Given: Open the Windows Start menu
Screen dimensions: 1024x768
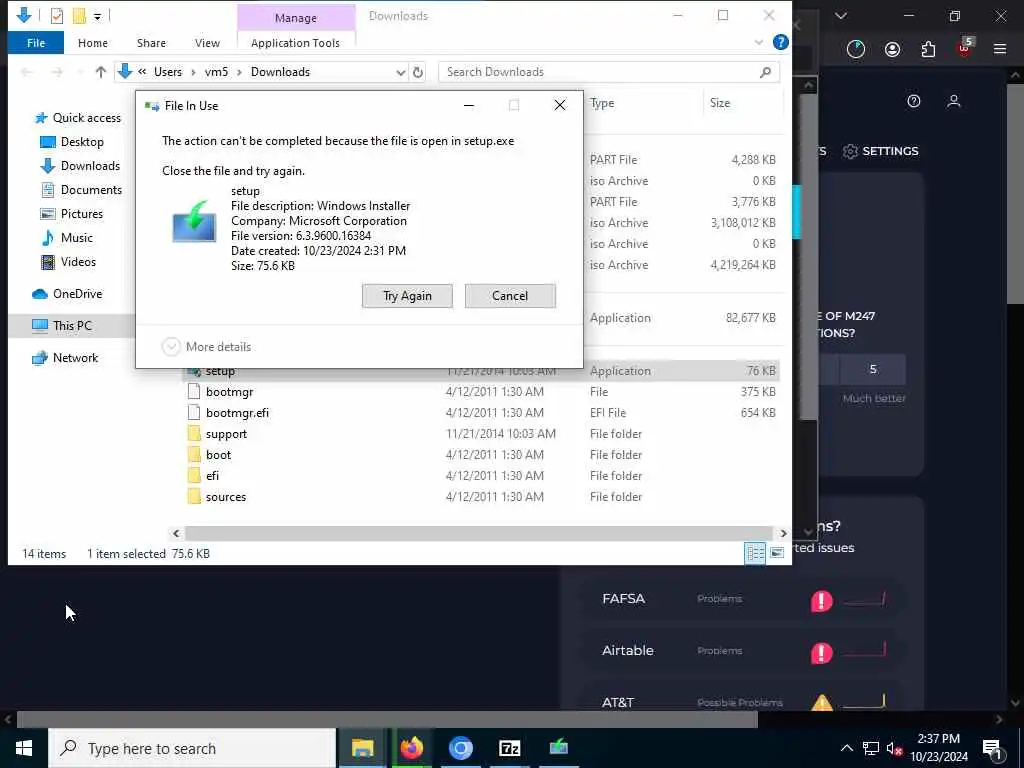Looking at the screenshot, I should coord(24,748).
